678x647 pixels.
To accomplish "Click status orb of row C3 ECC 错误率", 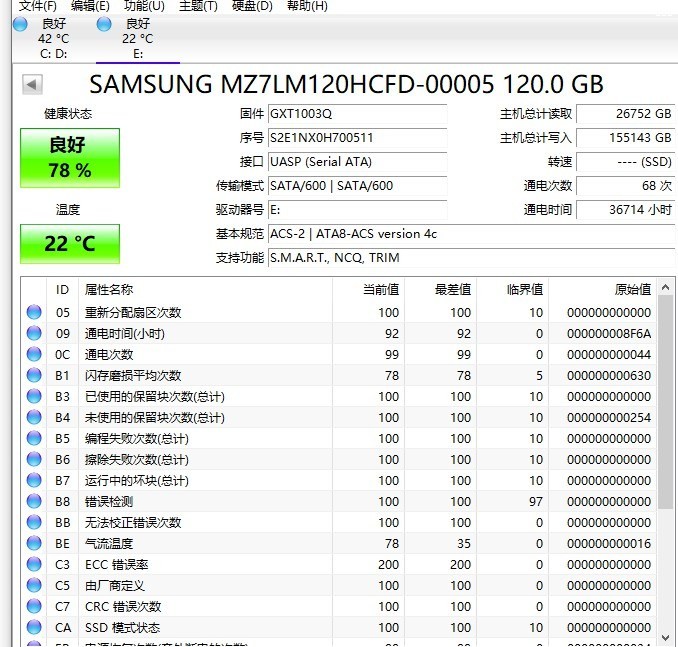I will point(34,564).
